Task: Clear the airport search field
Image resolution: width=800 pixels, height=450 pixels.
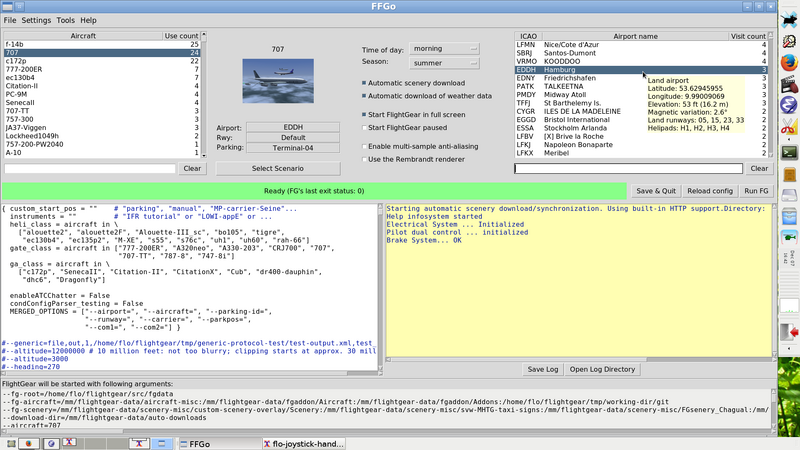Action: (759, 168)
